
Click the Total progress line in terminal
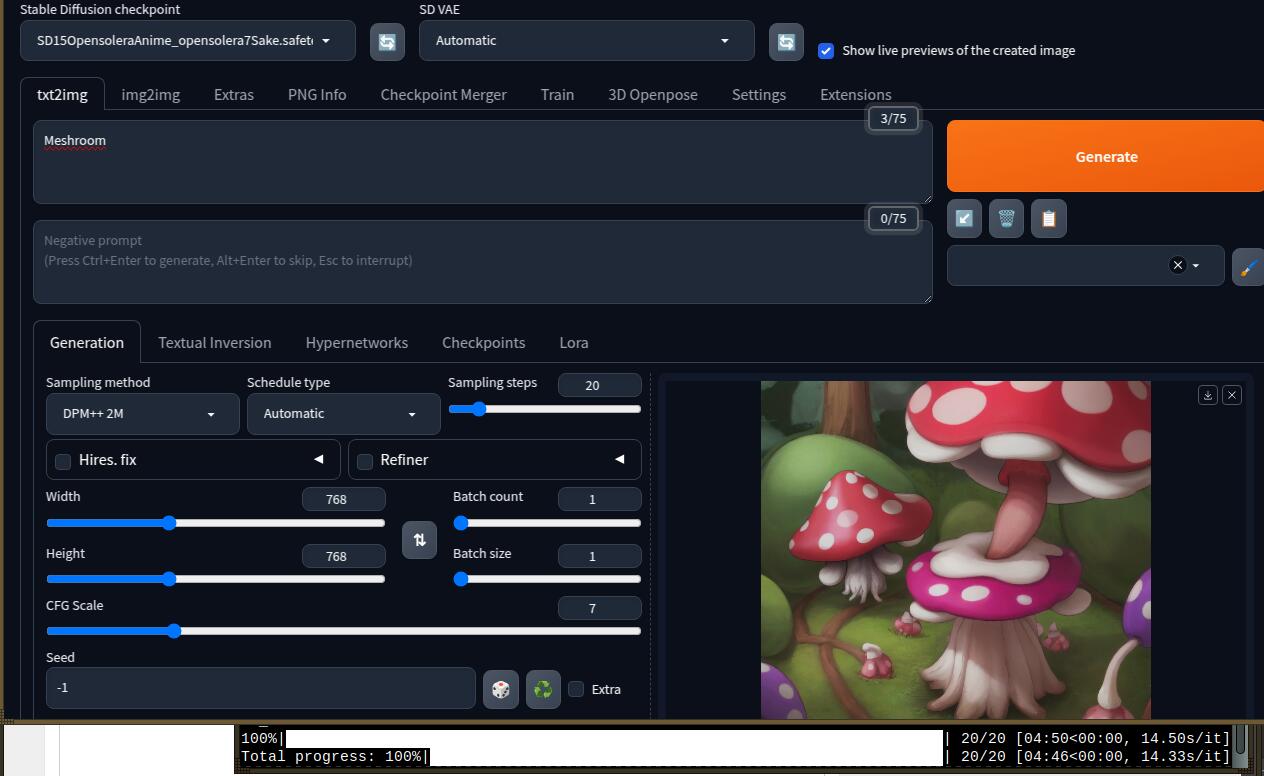pyautogui.click(x=735, y=757)
